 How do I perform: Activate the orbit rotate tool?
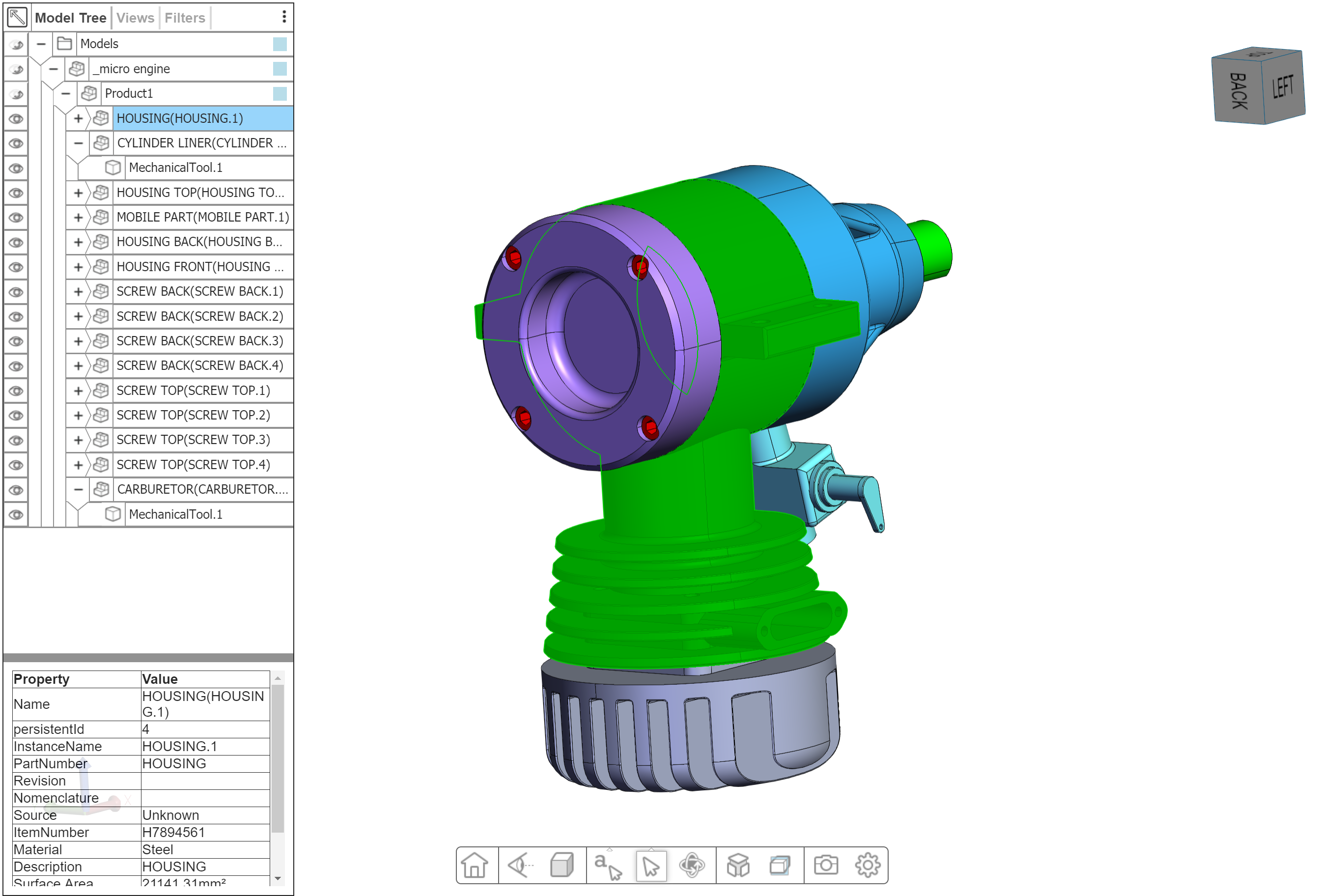coord(692,865)
